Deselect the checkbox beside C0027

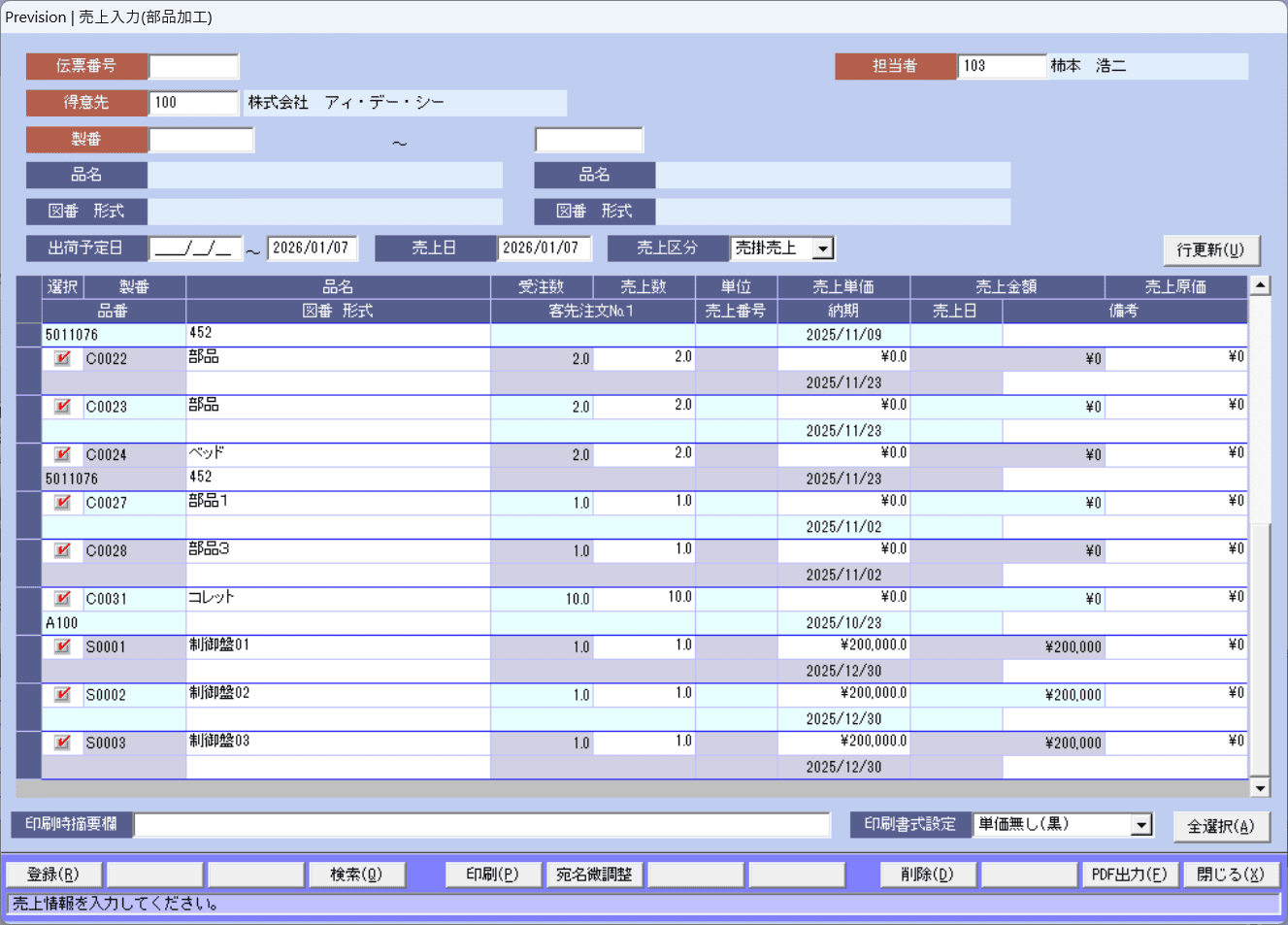(62, 503)
